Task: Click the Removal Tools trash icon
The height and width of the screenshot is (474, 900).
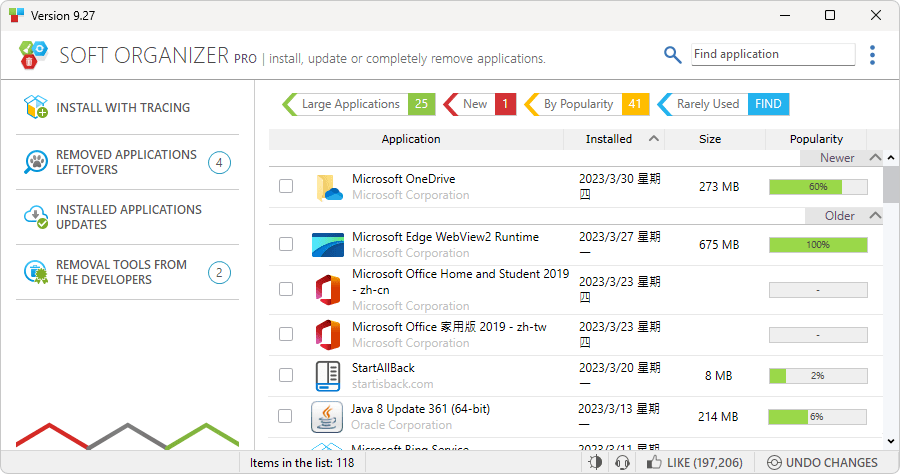Action: tap(36, 272)
